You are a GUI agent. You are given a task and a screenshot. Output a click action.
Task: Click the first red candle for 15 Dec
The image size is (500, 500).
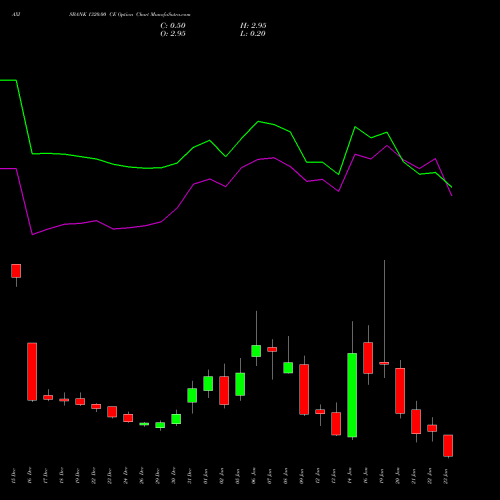pyautogui.click(x=16, y=271)
